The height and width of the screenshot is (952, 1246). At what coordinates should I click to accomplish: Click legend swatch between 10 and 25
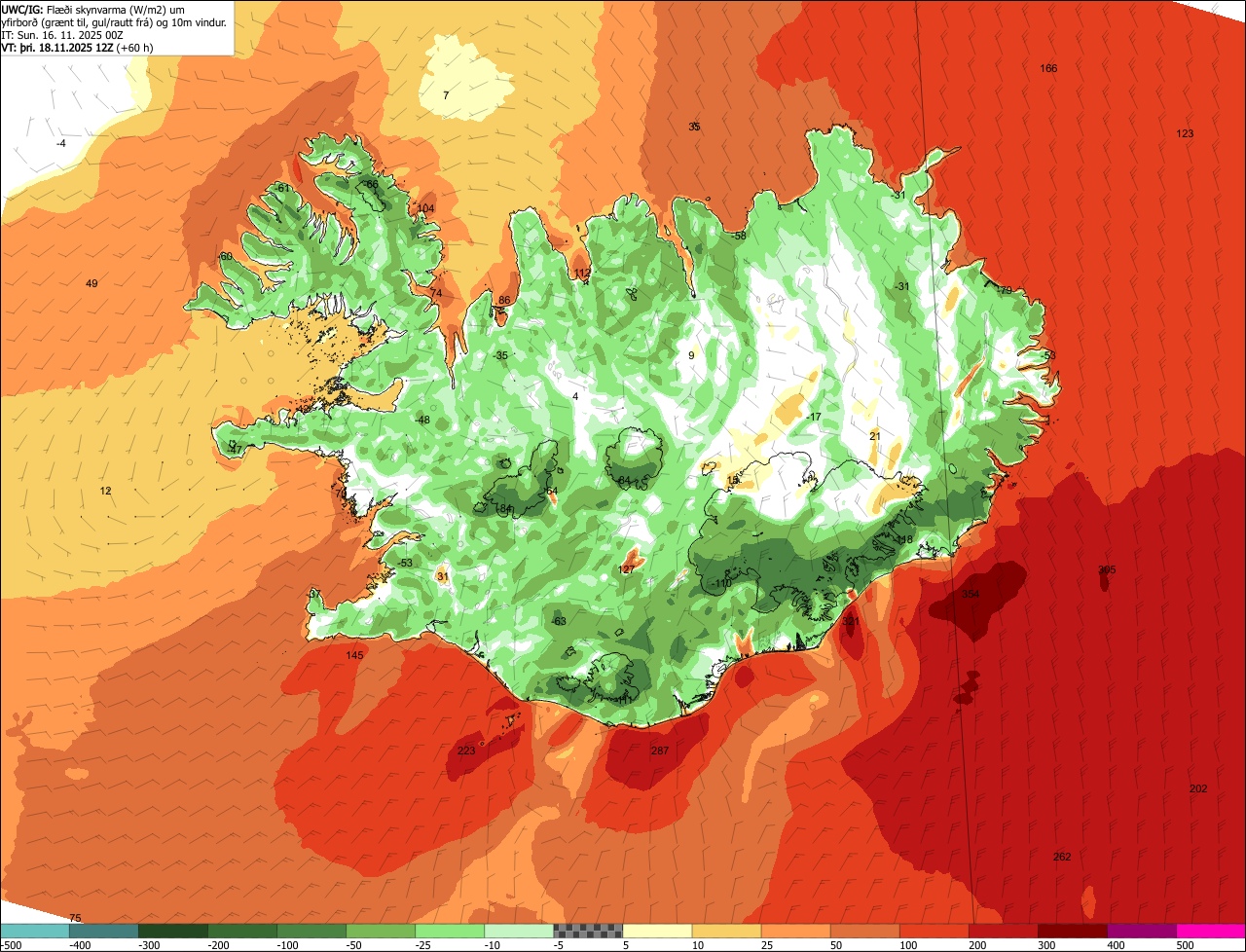coord(725,931)
